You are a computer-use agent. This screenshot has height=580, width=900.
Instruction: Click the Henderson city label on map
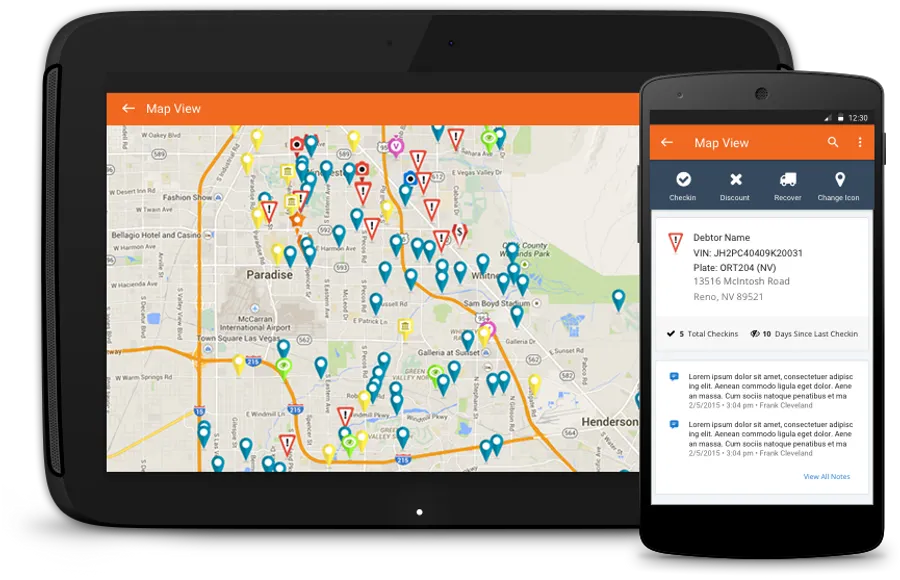coord(610,422)
